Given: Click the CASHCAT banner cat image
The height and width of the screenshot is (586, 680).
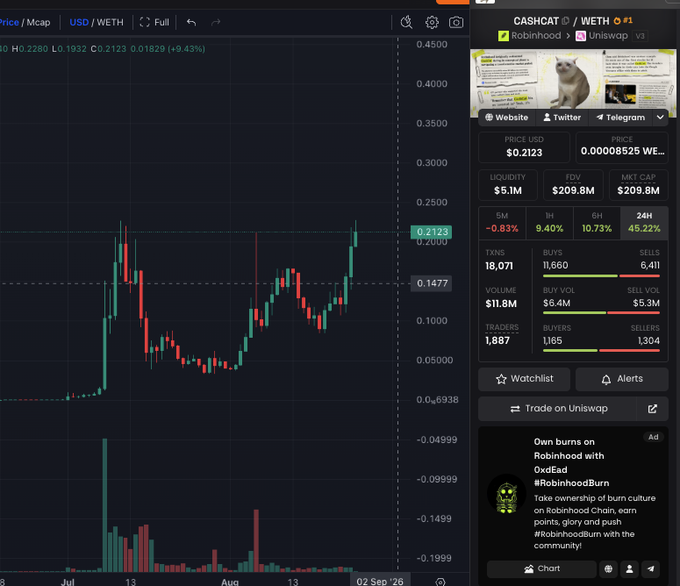Looking at the screenshot, I should point(571,80).
